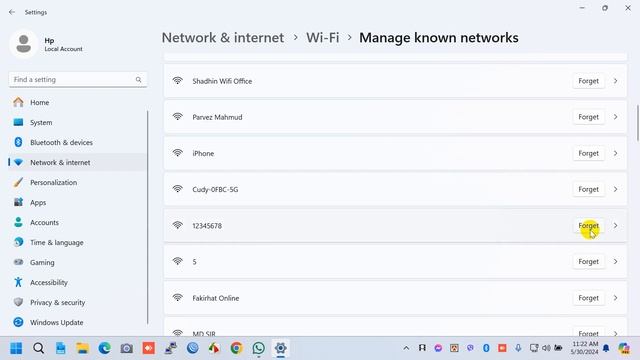Open the Gaming settings category
The height and width of the screenshot is (360, 640).
tap(42, 262)
